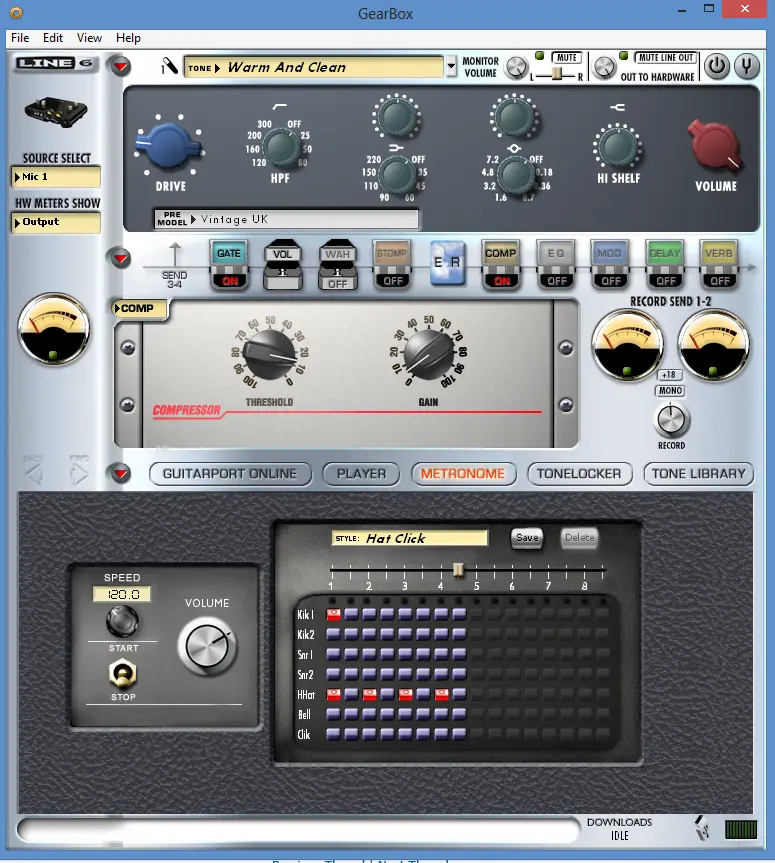The image size is (775, 863).
Task: Open the COMP effect panel selector
Action: click(x=139, y=308)
